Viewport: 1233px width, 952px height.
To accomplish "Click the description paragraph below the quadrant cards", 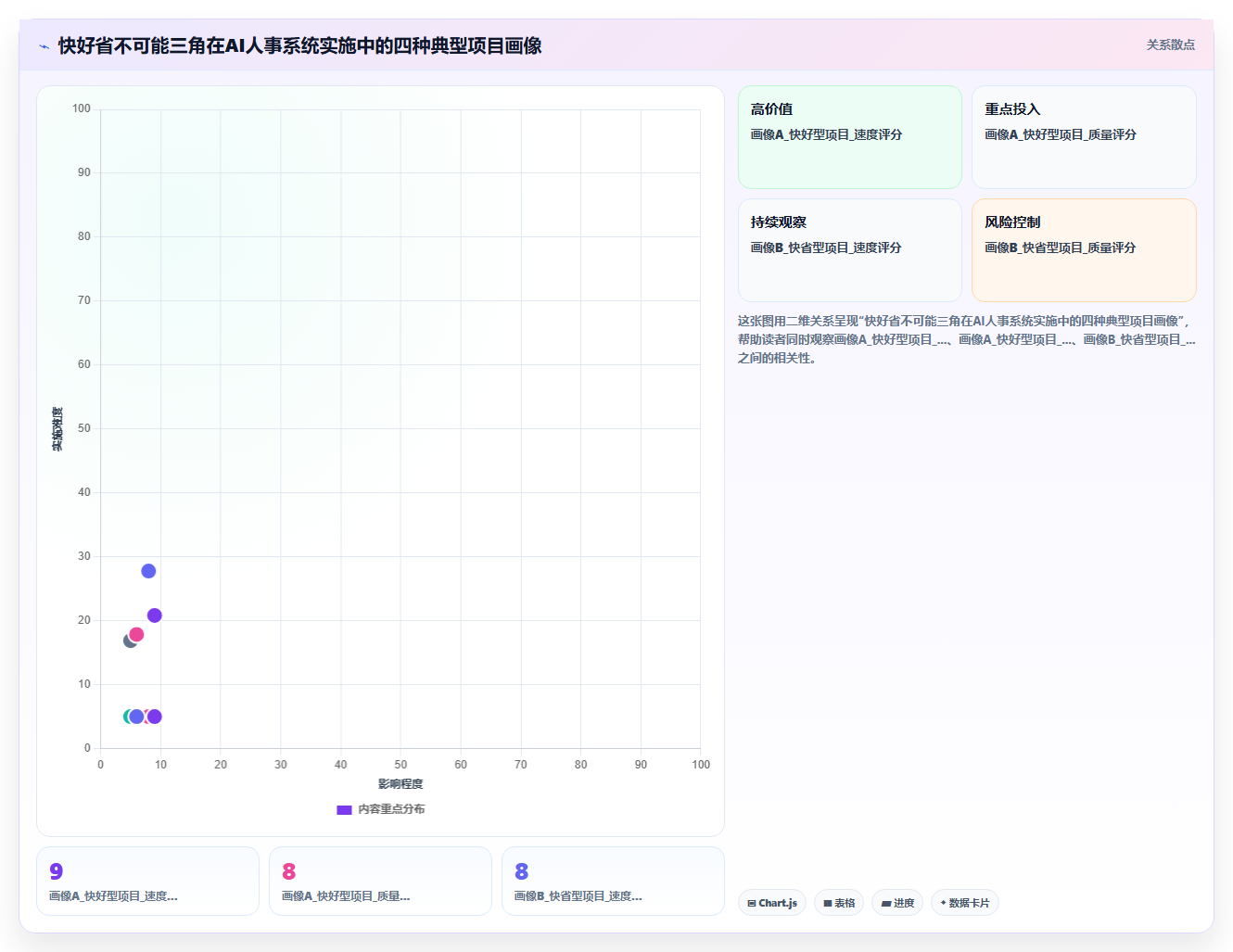I will (x=967, y=339).
